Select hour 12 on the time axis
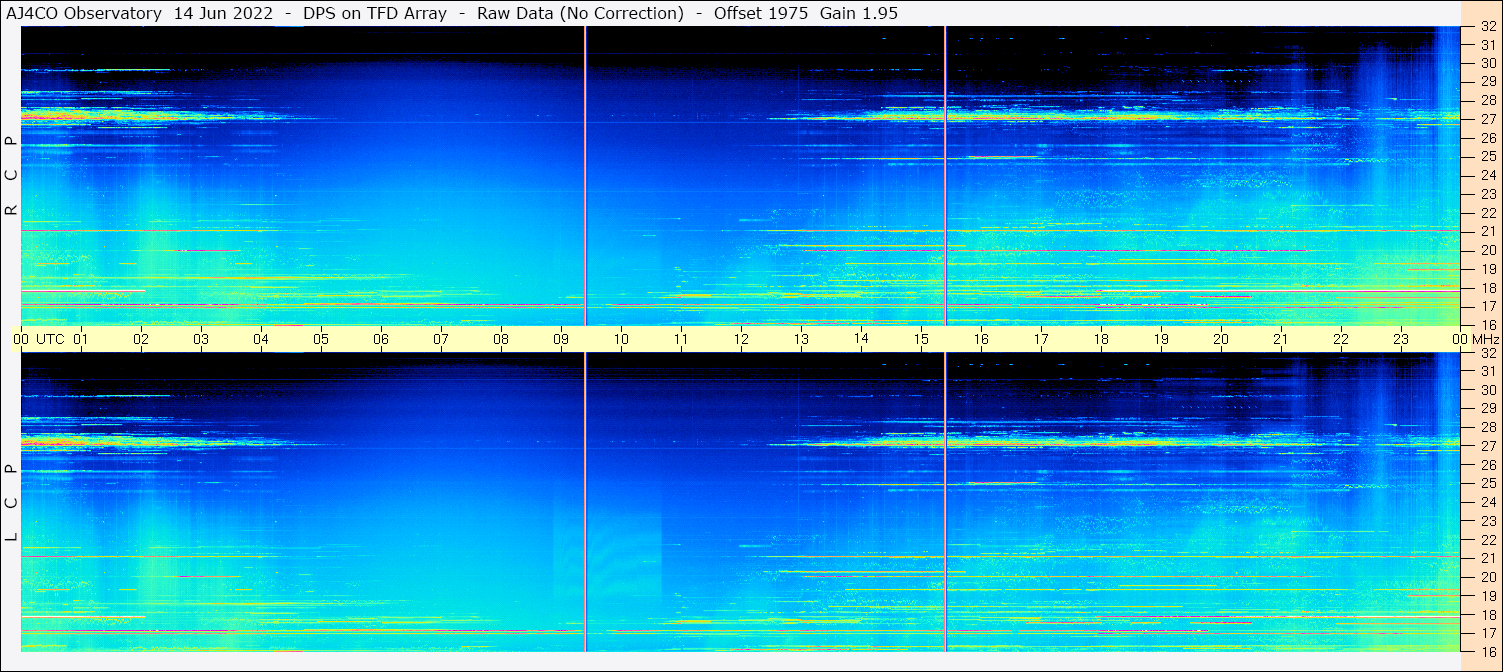Screen dimensions: 1503x672 coord(741,339)
